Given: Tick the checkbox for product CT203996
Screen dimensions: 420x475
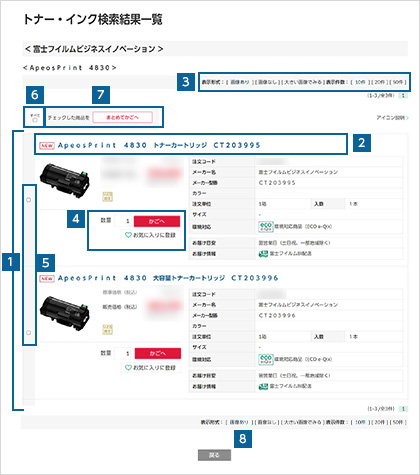Looking at the screenshot, I should 29,332.
